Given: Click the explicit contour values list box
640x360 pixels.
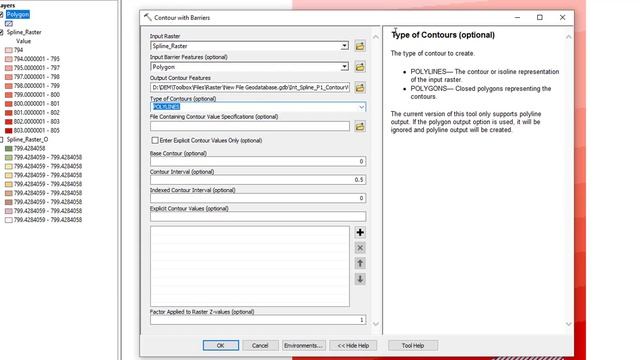Looking at the screenshot, I should coord(250,266).
